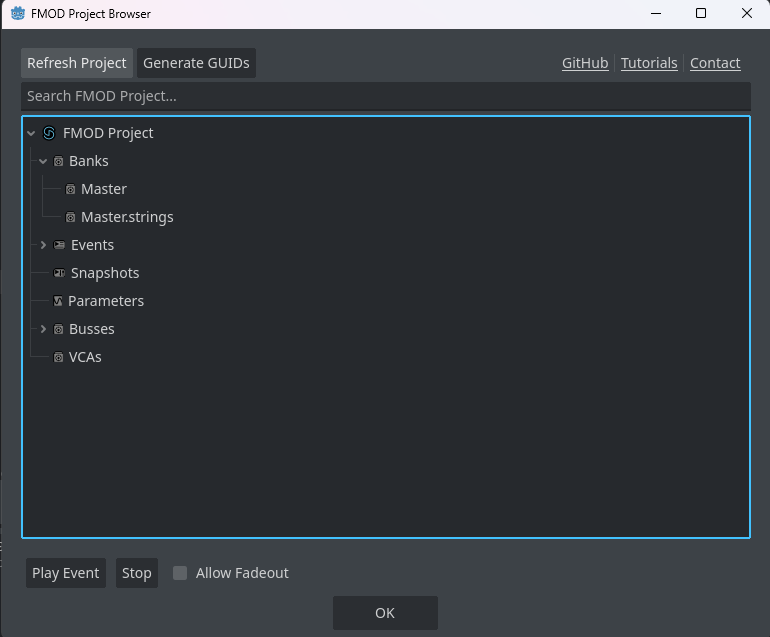770x637 pixels.
Task: Click the FMOD logo icon beside FMOD Project
Action: pos(49,133)
